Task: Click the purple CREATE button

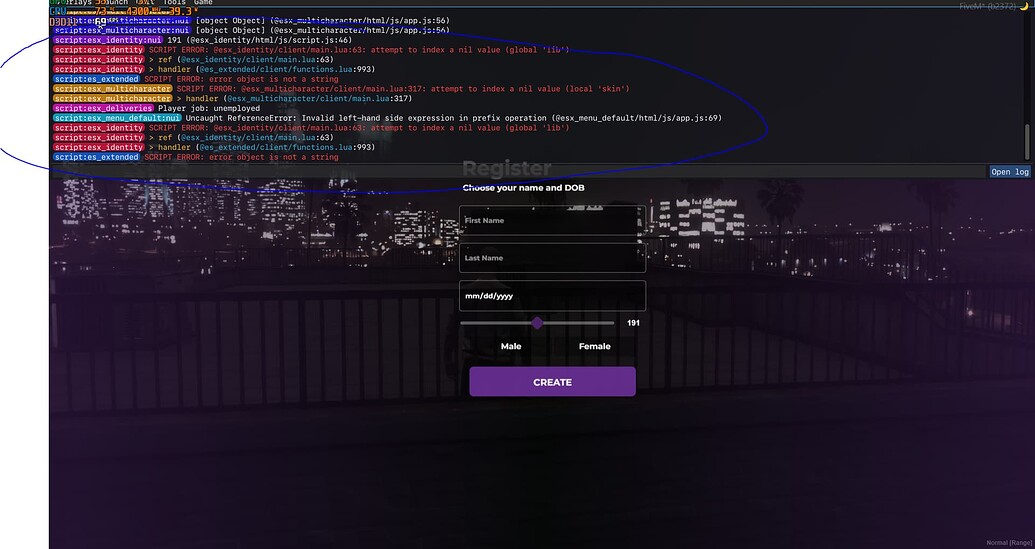Action: 552,382
